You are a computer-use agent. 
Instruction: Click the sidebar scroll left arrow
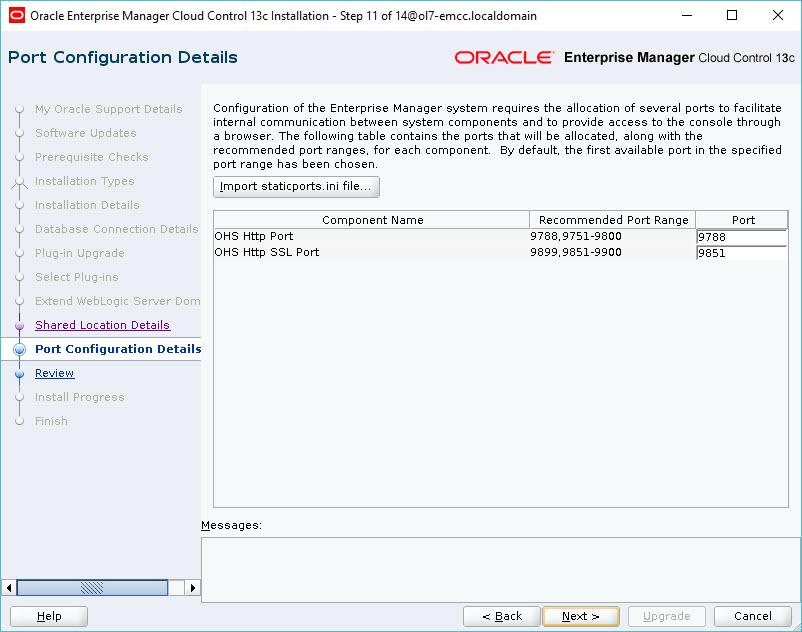9,588
